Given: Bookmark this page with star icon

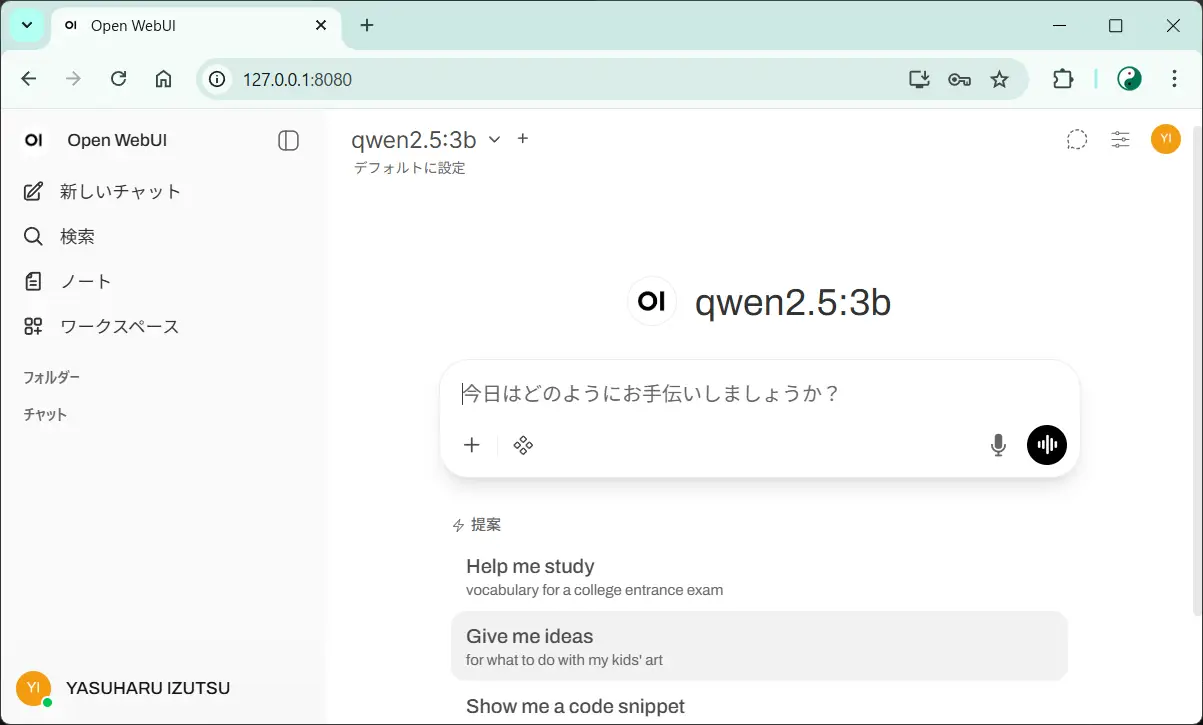Looking at the screenshot, I should (x=999, y=79).
